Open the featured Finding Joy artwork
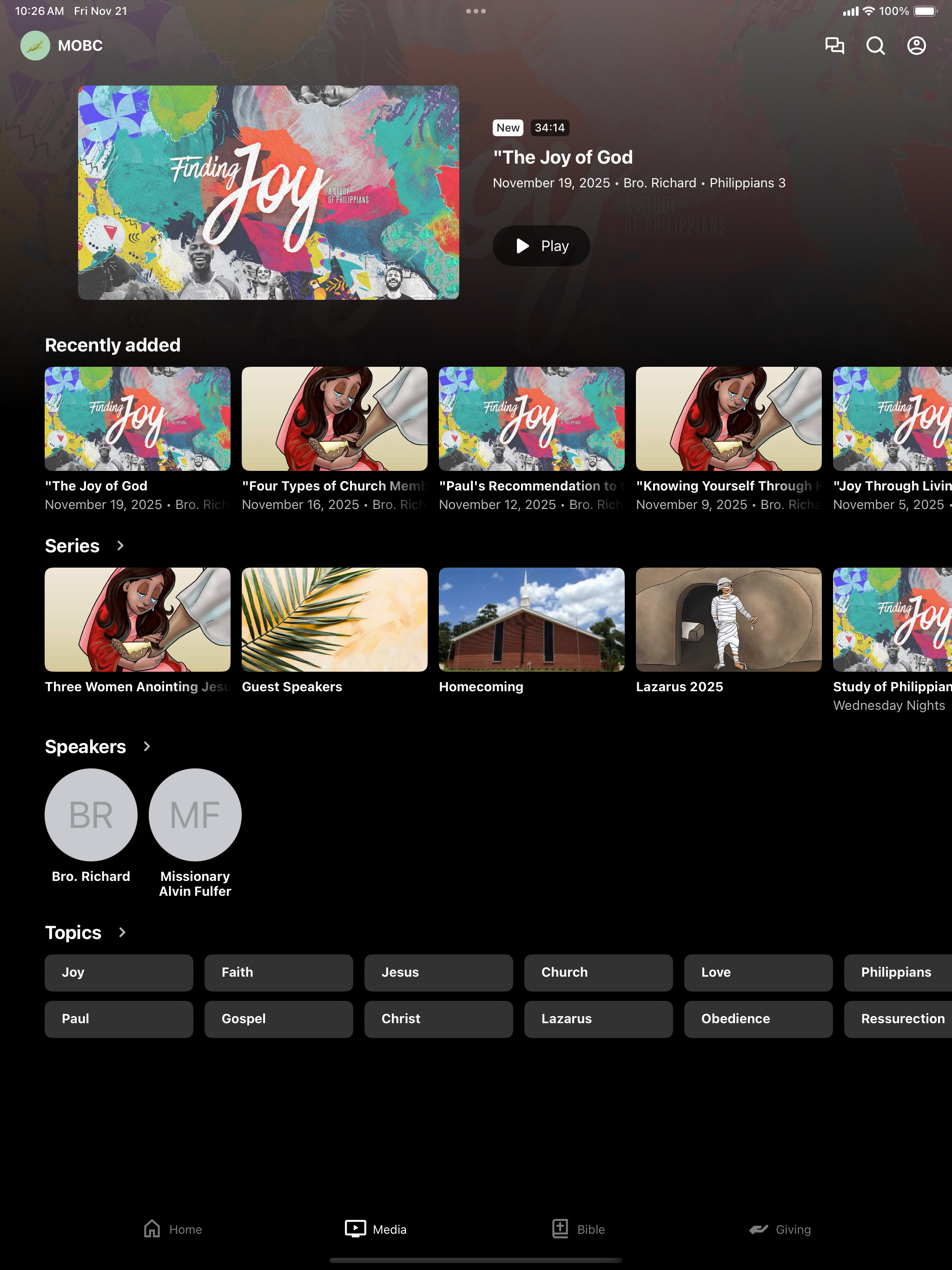This screenshot has height=1270, width=952. (x=268, y=192)
